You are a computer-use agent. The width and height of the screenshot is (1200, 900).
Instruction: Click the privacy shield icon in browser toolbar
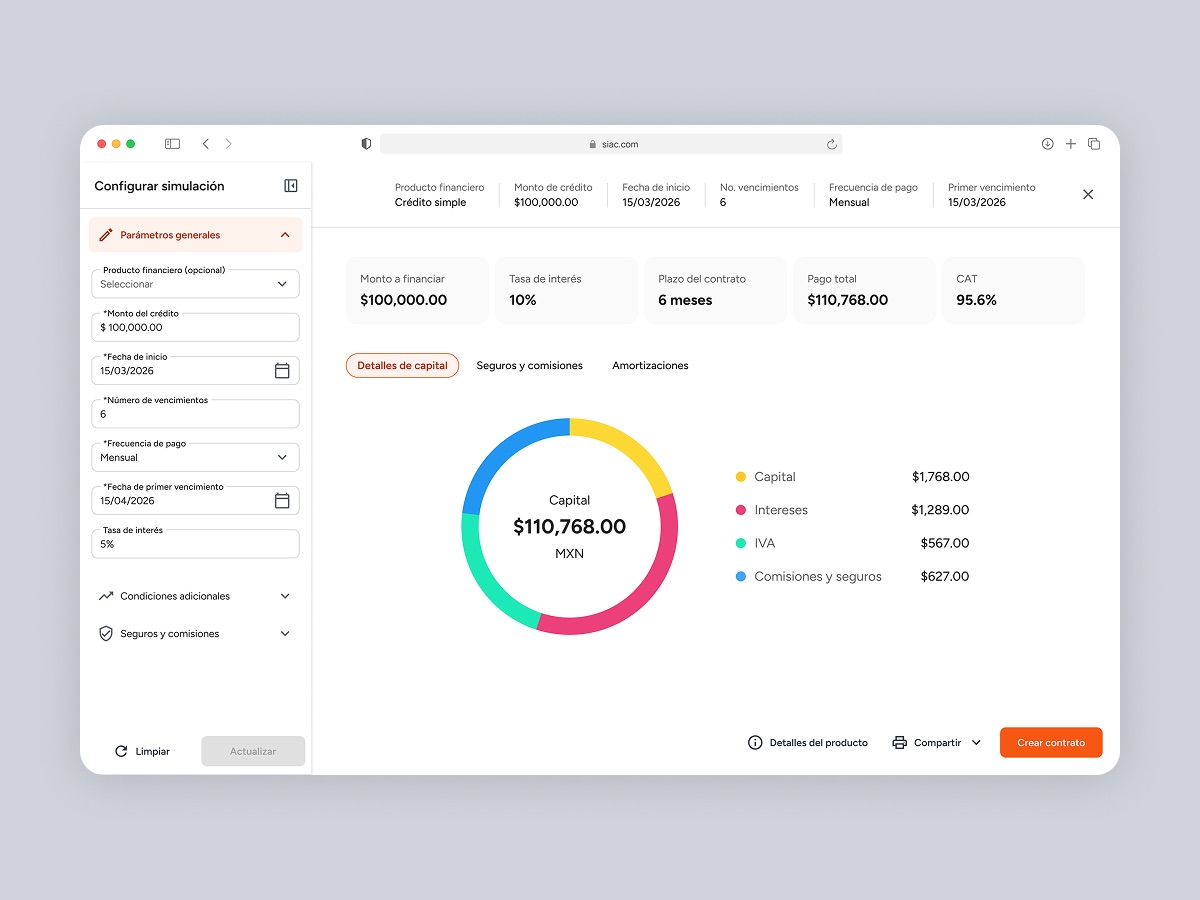(x=366, y=144)
